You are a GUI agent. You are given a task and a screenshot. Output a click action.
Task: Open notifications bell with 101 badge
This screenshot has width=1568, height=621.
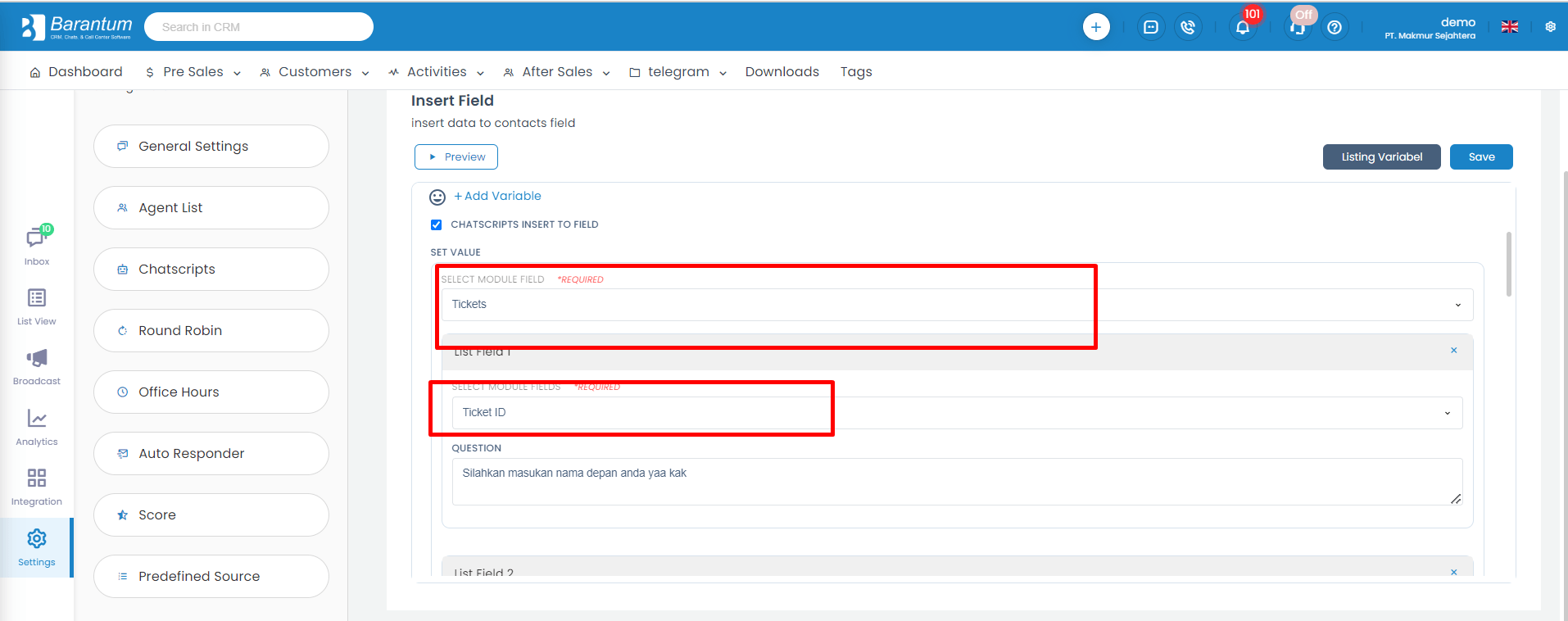[x=1244, y=26]
